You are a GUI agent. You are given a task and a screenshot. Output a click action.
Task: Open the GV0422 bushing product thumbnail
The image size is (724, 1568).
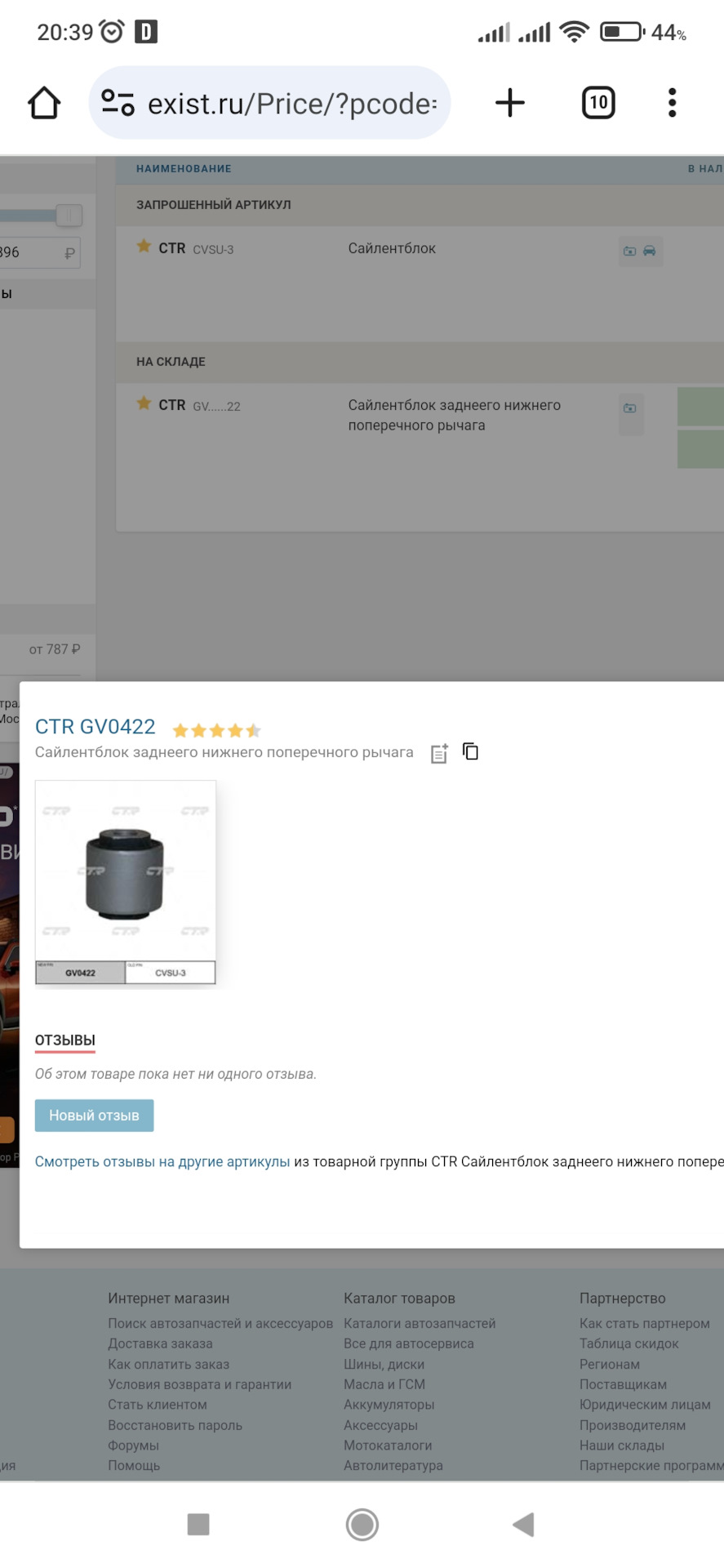[126, 882]
